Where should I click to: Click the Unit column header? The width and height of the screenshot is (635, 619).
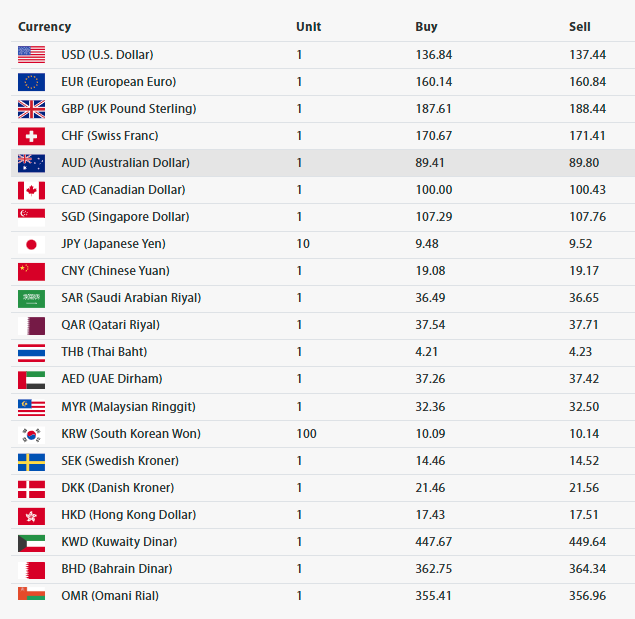309,27
